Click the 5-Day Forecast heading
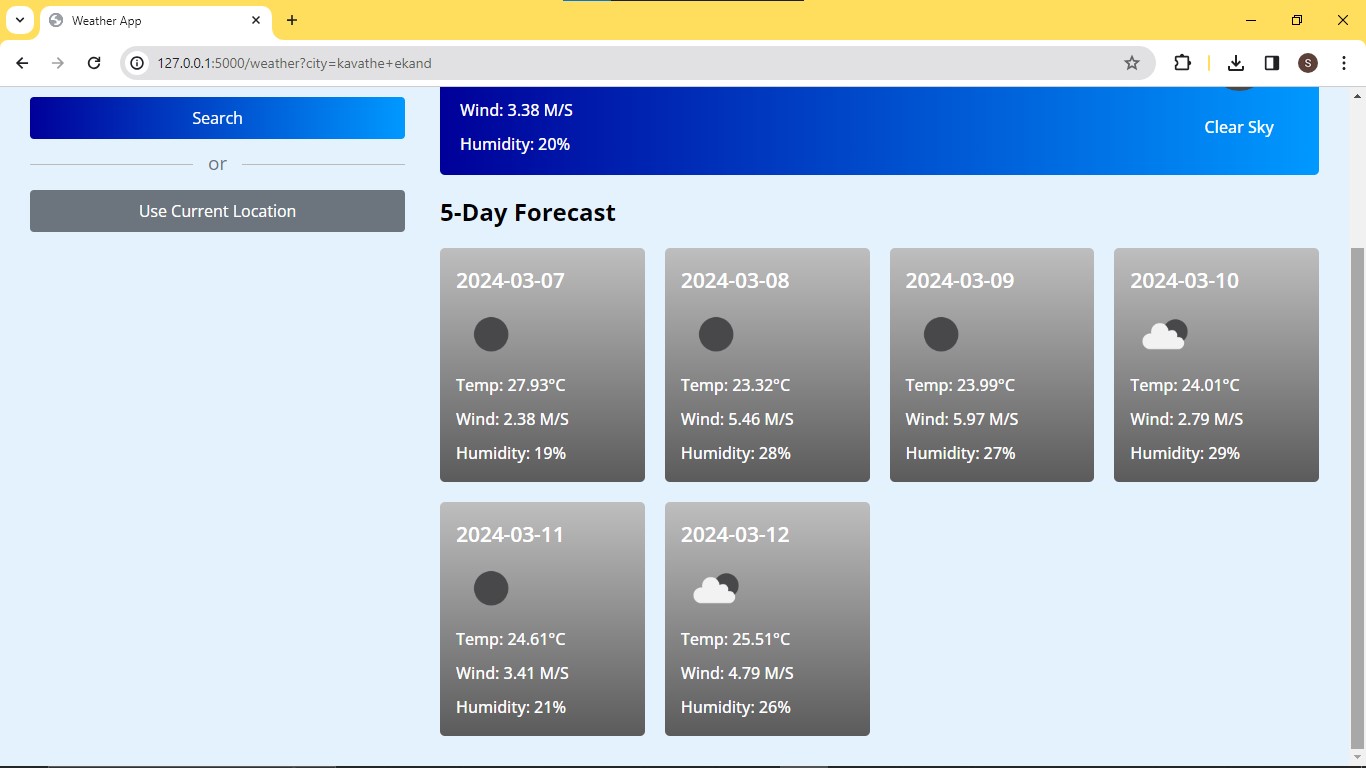The image size is (1366, 768). point(528,213)
